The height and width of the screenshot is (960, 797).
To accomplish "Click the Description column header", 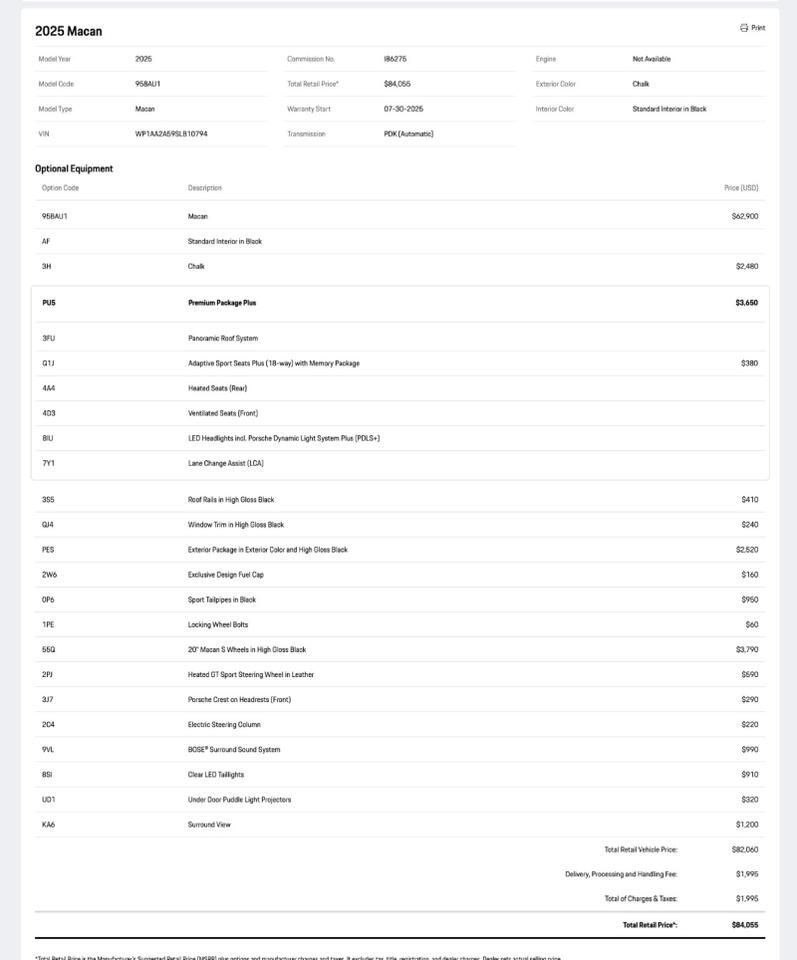I will click(x=205, y=188).
